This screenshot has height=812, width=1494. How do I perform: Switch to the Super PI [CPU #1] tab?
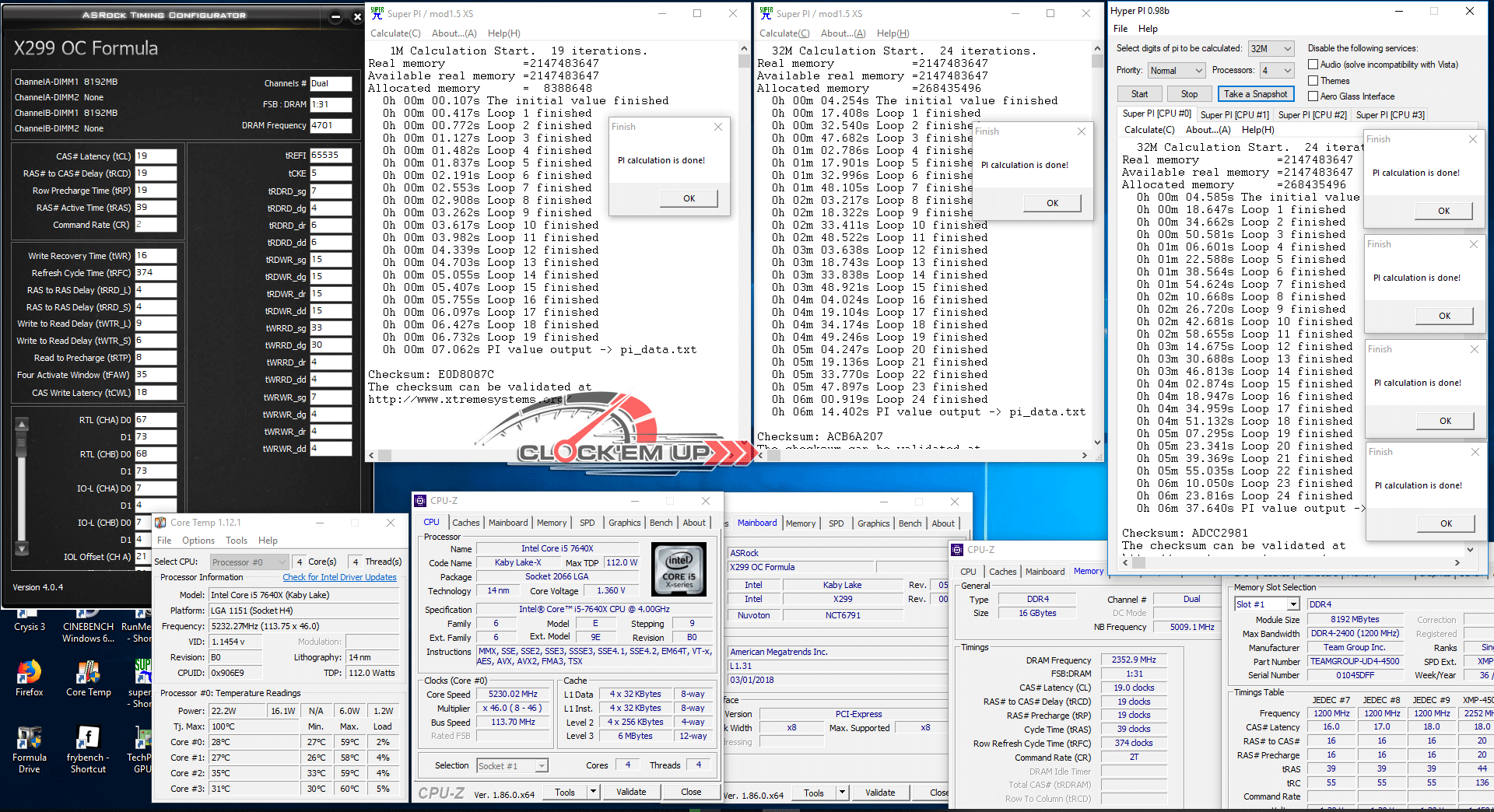[1234, 115]
